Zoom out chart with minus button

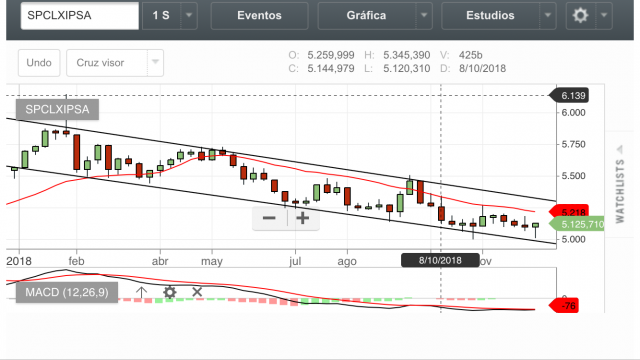[x=269, y=218]
